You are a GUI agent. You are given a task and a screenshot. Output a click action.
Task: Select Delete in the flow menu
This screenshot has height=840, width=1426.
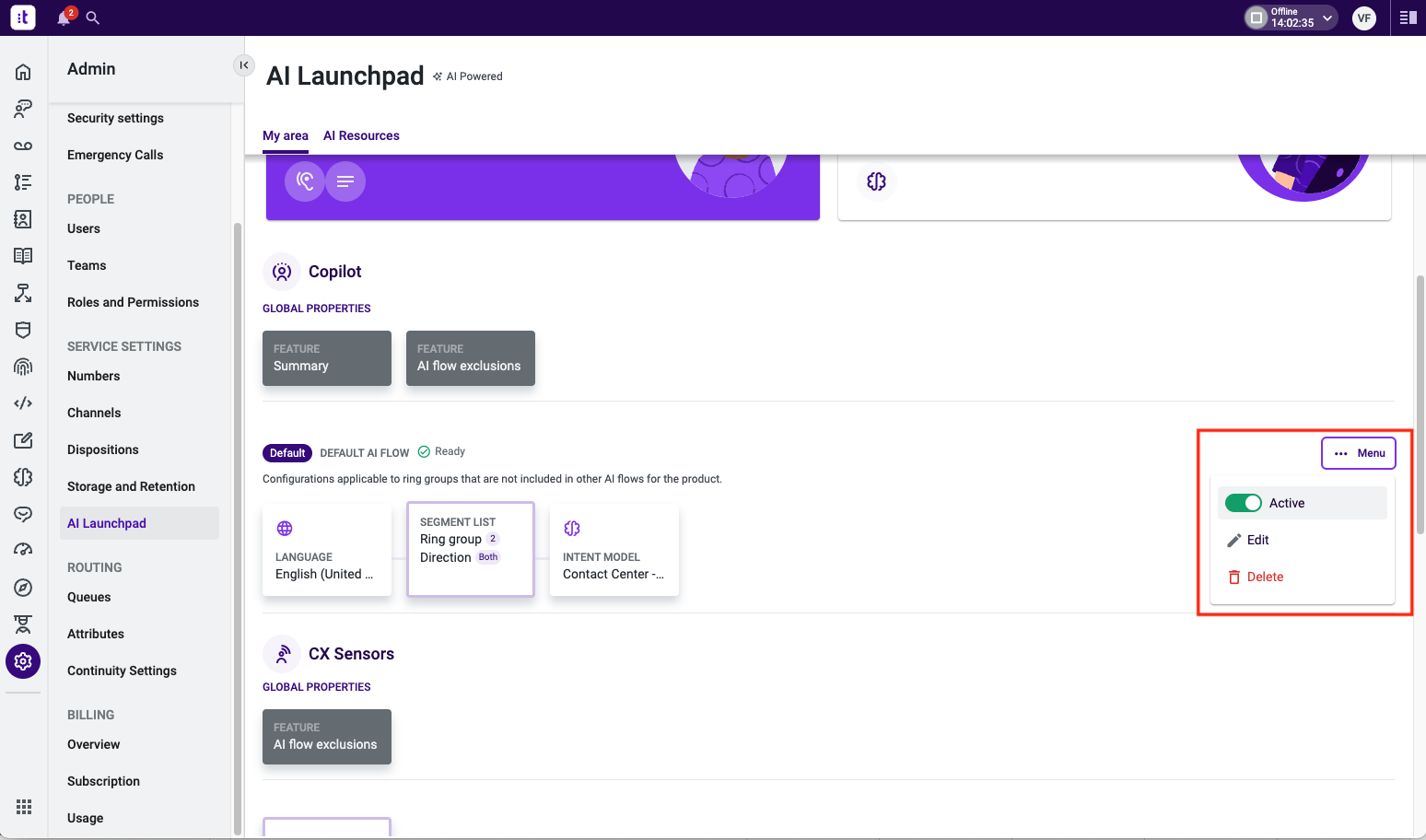point(1303,577)
